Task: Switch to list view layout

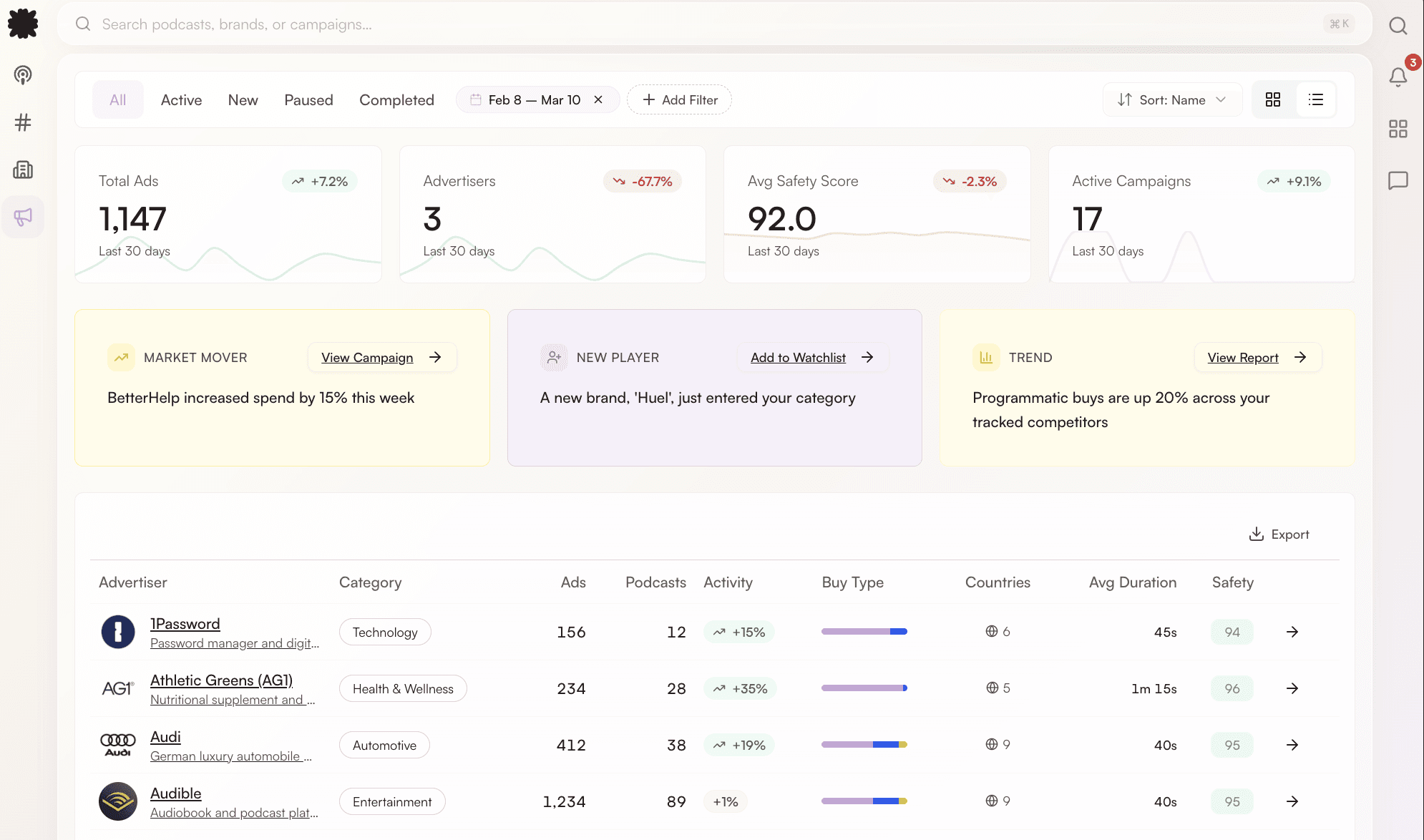Action: [x=1315, y=99]
